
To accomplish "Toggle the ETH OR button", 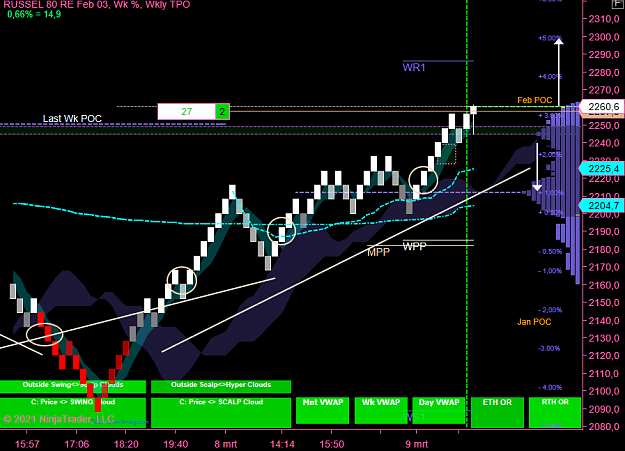I will tap(497, 412).
